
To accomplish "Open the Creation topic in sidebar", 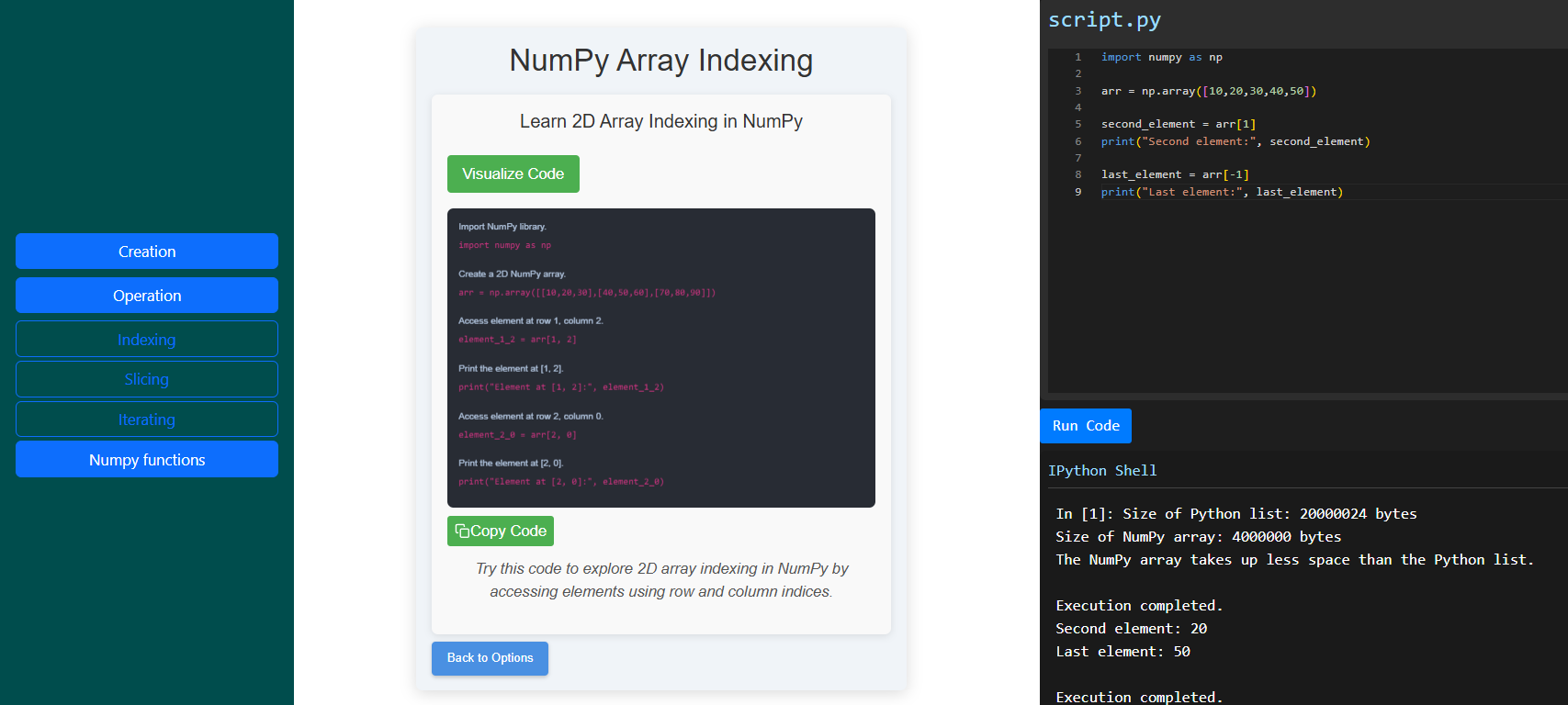I will [147, 252].
